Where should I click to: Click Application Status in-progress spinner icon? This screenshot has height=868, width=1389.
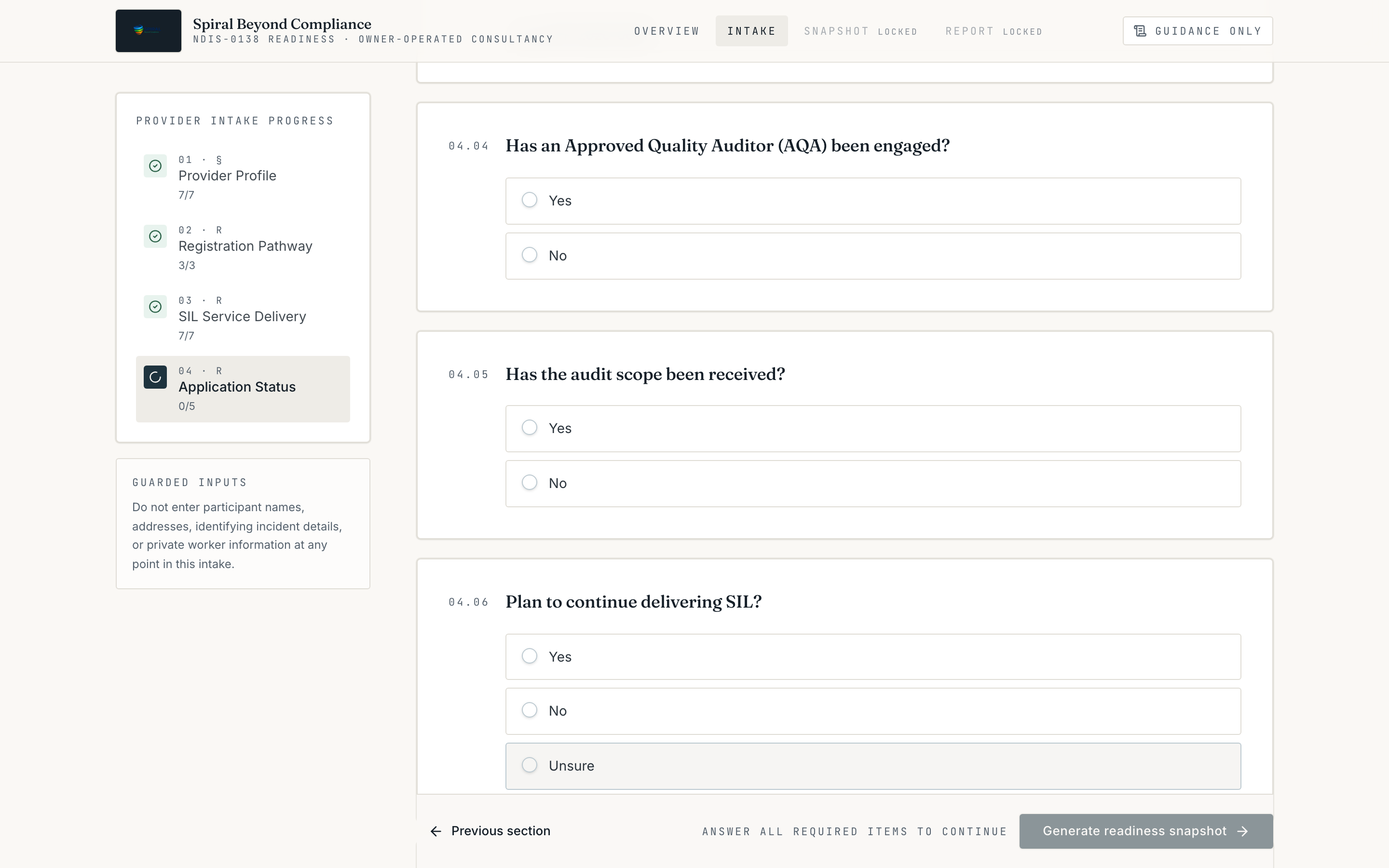point(155,377)
